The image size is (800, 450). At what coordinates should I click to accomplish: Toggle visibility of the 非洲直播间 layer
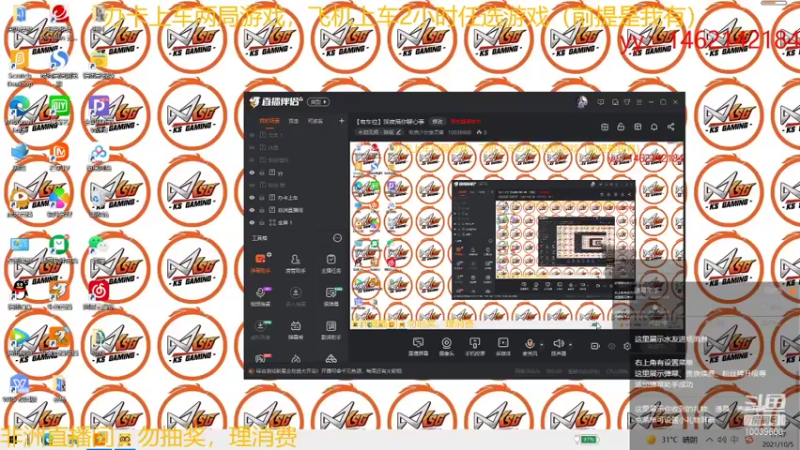[252, 210]
